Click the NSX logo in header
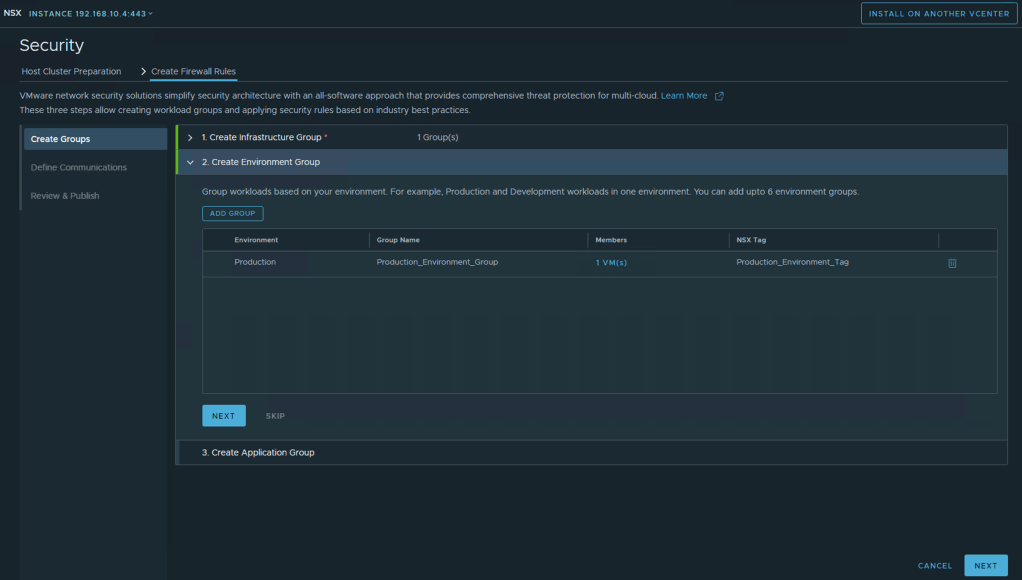Viewport: 1022px width, 580px height. coord(12,13)
